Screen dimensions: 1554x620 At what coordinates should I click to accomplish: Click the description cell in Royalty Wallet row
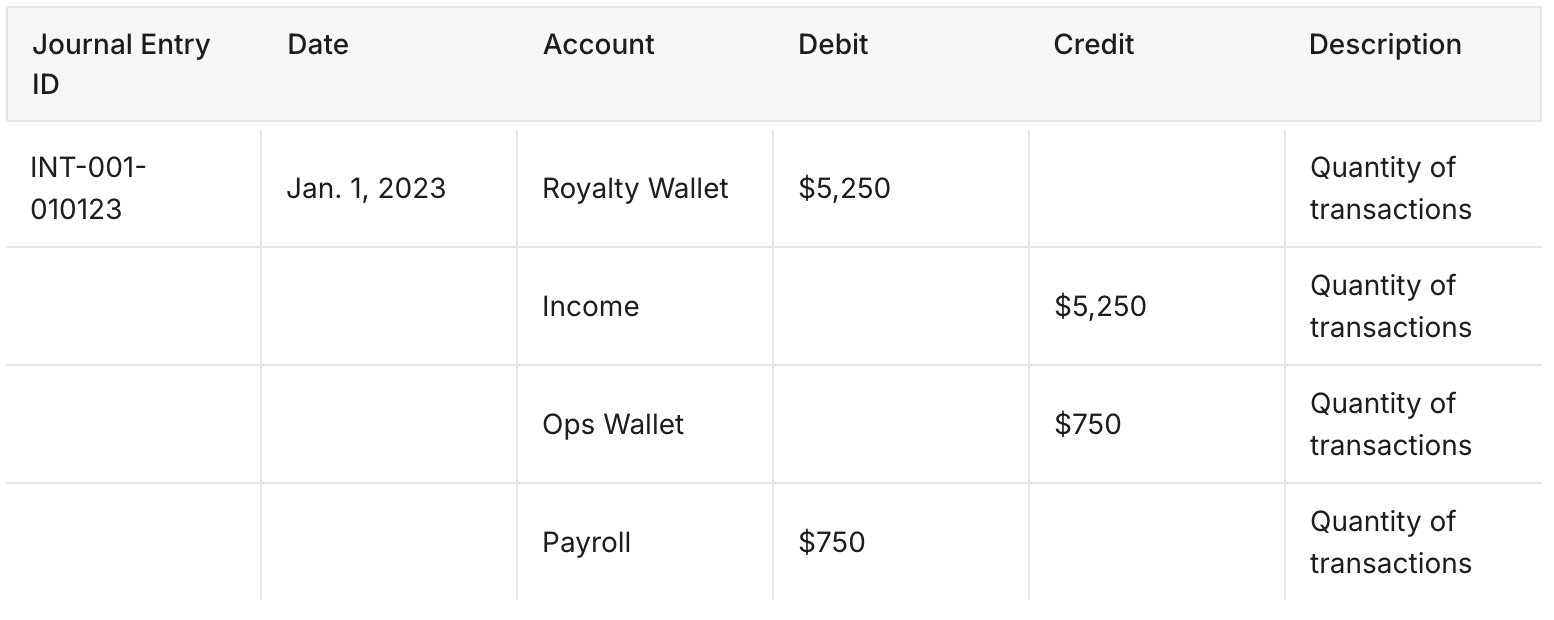click(x=1390, y=188)
